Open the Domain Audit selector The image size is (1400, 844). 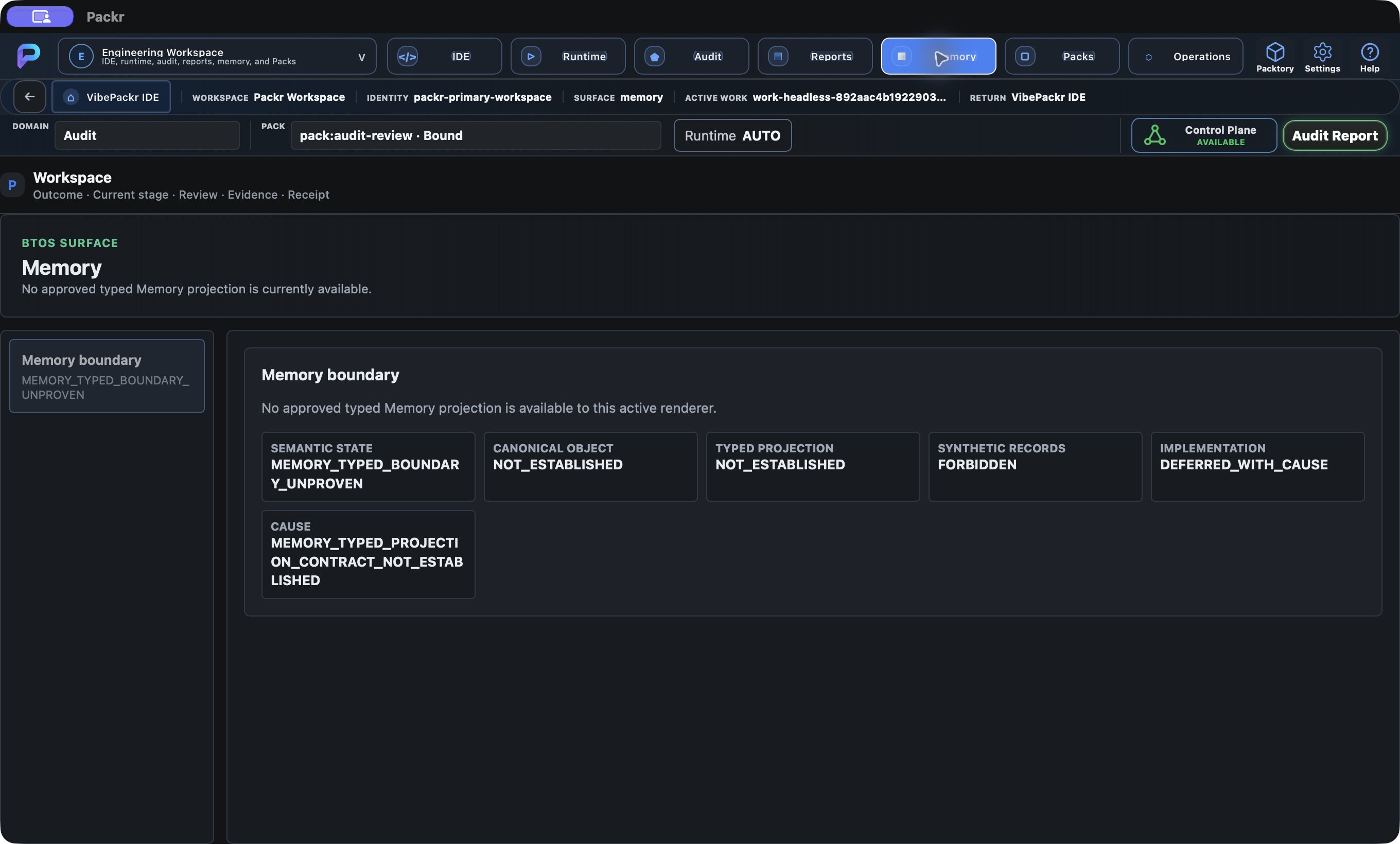point(147,135)
